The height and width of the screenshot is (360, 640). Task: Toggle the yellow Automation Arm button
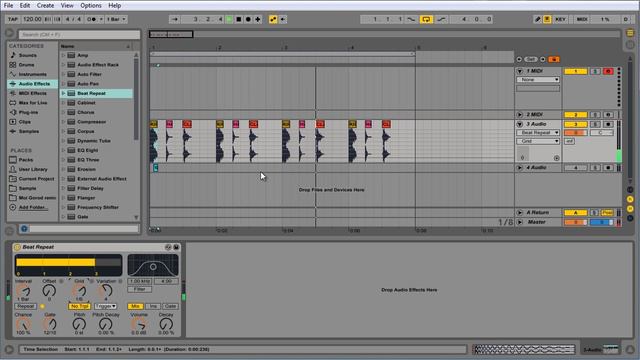click(273, 19)
